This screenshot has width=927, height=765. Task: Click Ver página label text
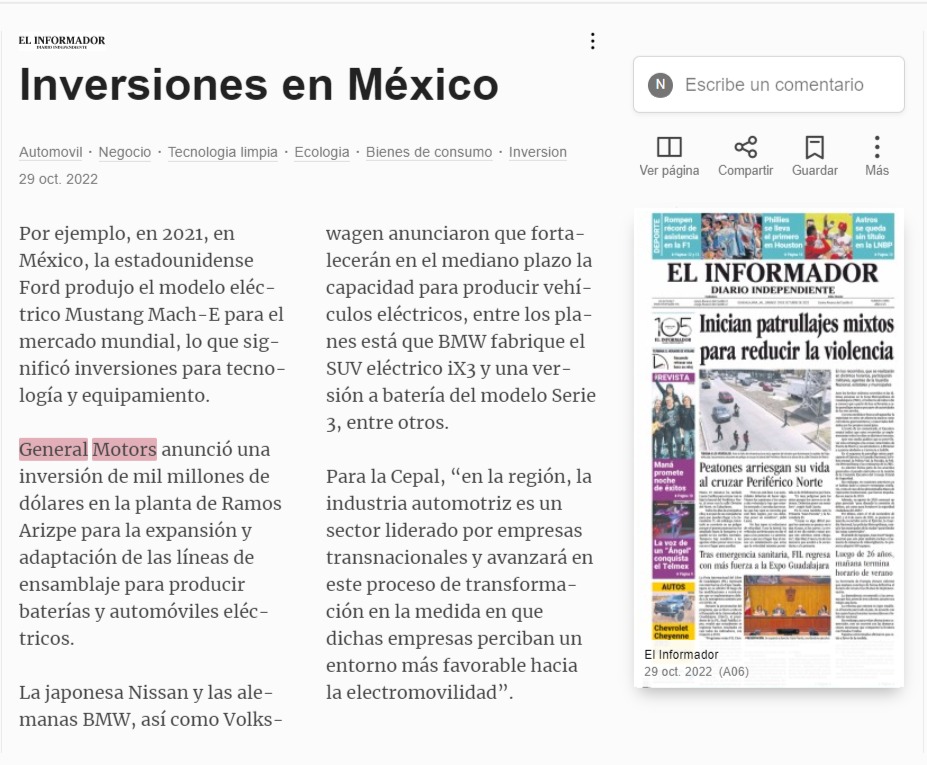pyautogui.click(x=669, y=170)
